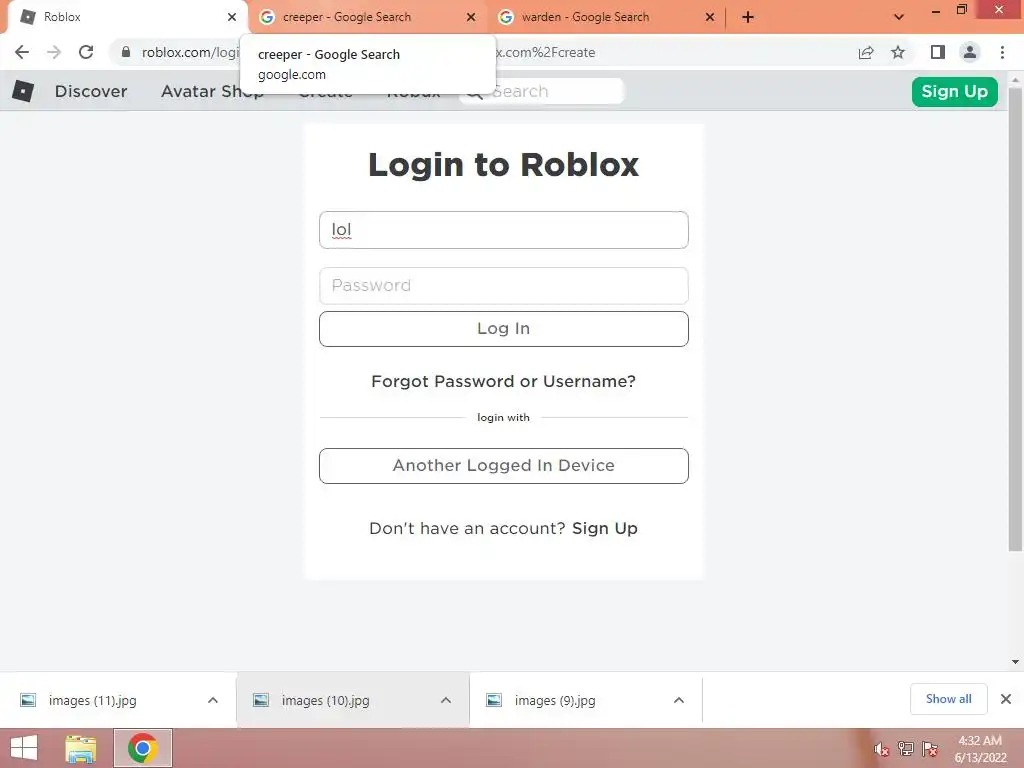Focus the Password field
Screen dimensions: 1024x768
tap(504, 285)
